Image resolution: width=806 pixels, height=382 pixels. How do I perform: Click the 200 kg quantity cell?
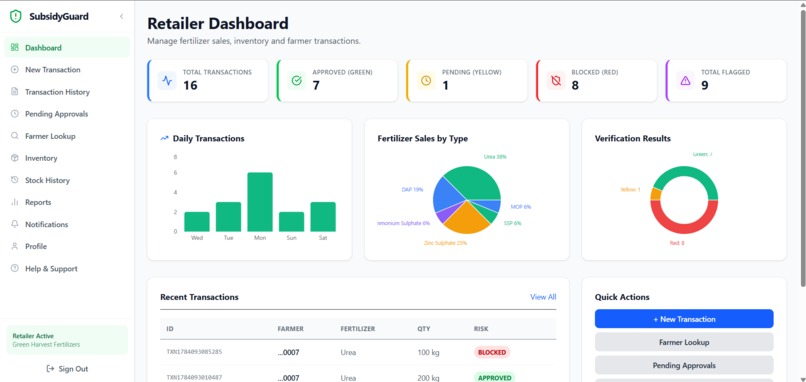coord(429,378)
